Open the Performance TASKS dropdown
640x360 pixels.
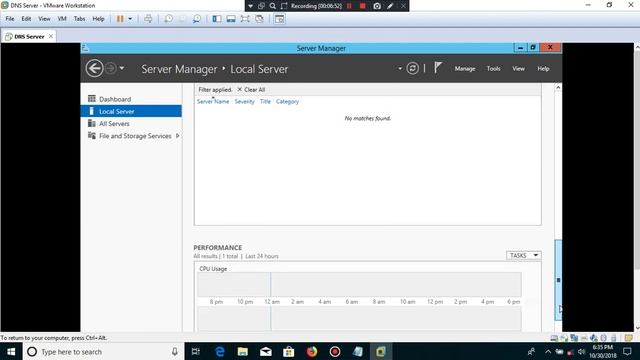tap(524, 256)
